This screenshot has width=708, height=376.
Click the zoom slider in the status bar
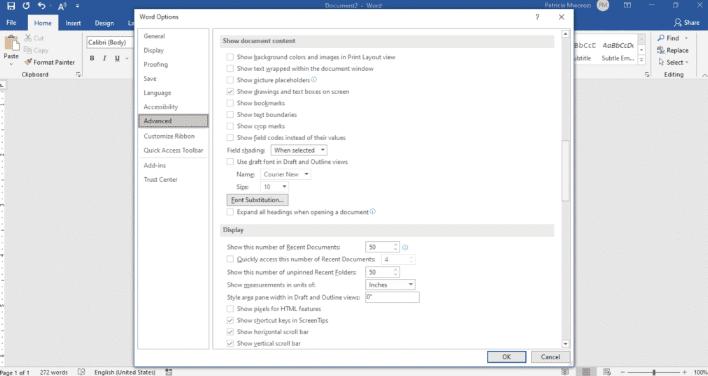tap(653, 372)
